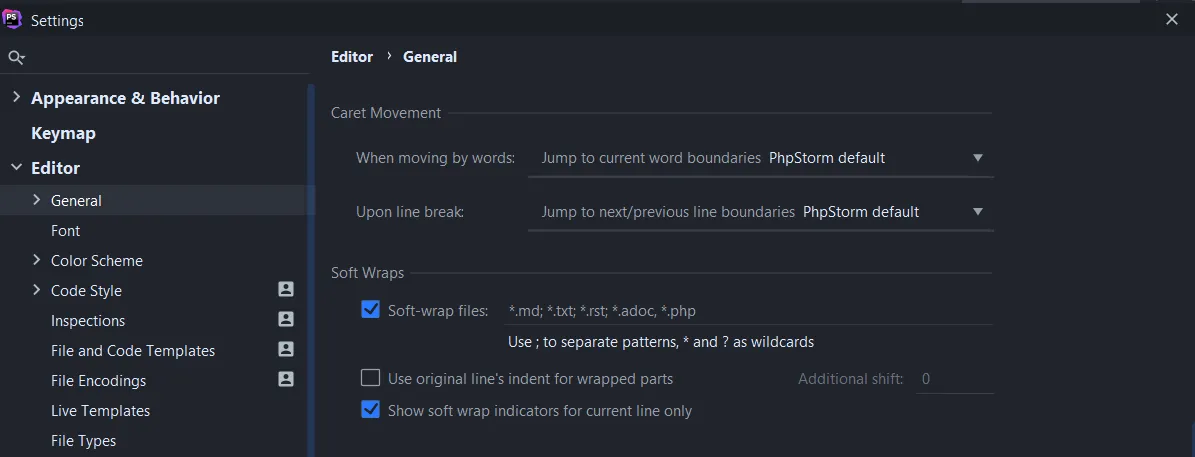
Task: Toggle Show soft wrap indicators checkbox
Action: tap(371, 410)
